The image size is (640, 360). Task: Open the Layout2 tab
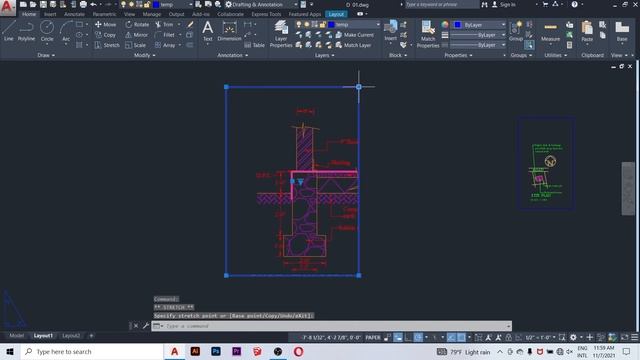(71, 336)
